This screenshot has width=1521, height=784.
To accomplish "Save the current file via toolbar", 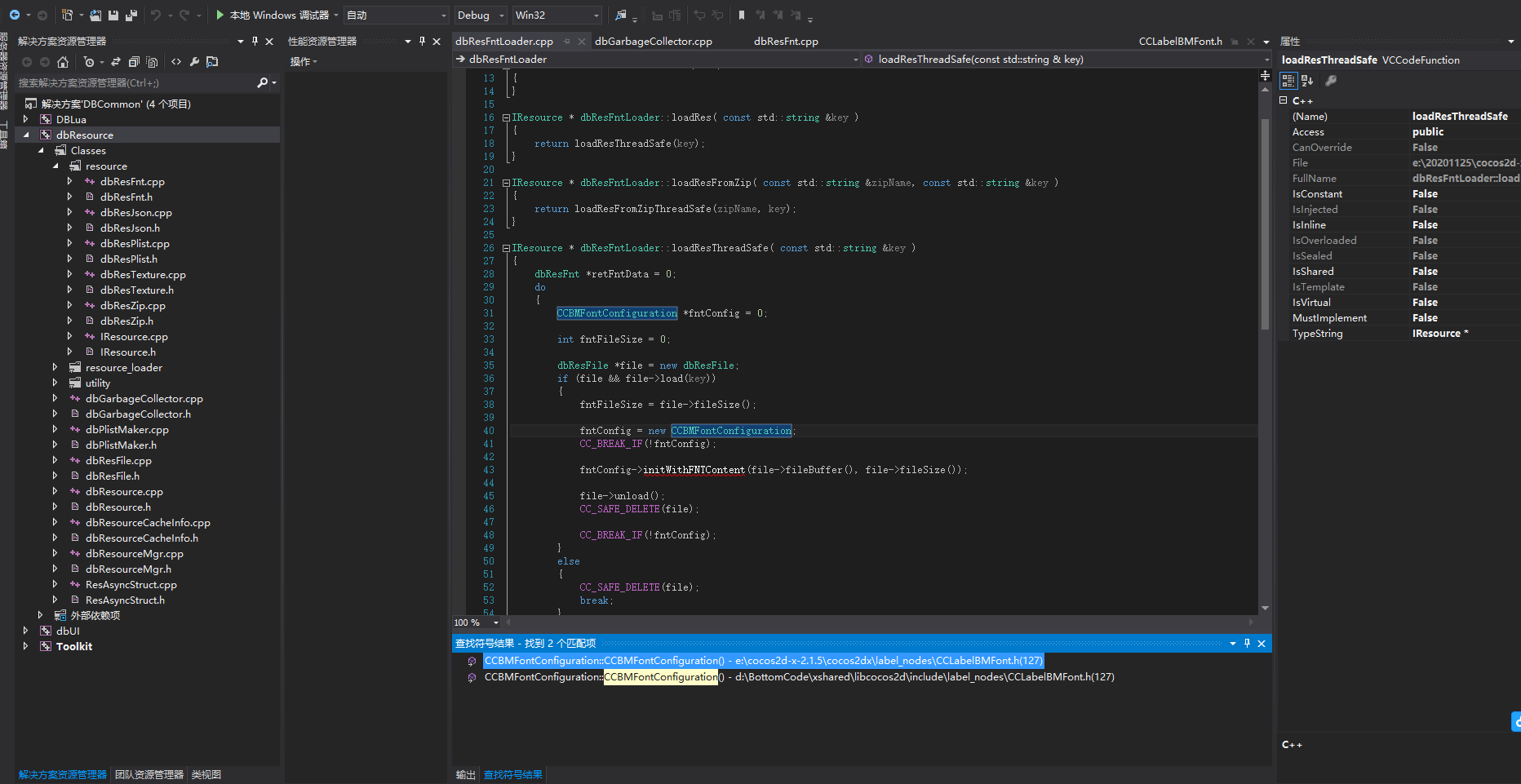I will click(113, 15).
